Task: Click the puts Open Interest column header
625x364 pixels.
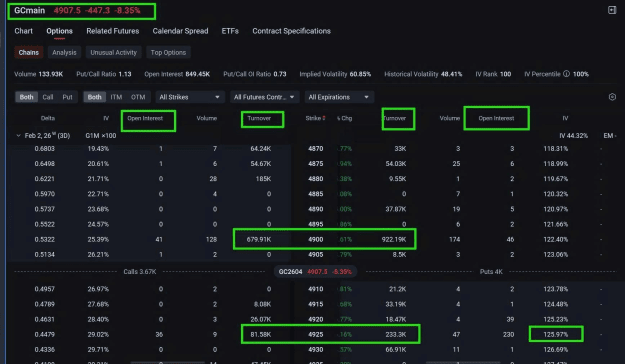Action: pos(496,118)
